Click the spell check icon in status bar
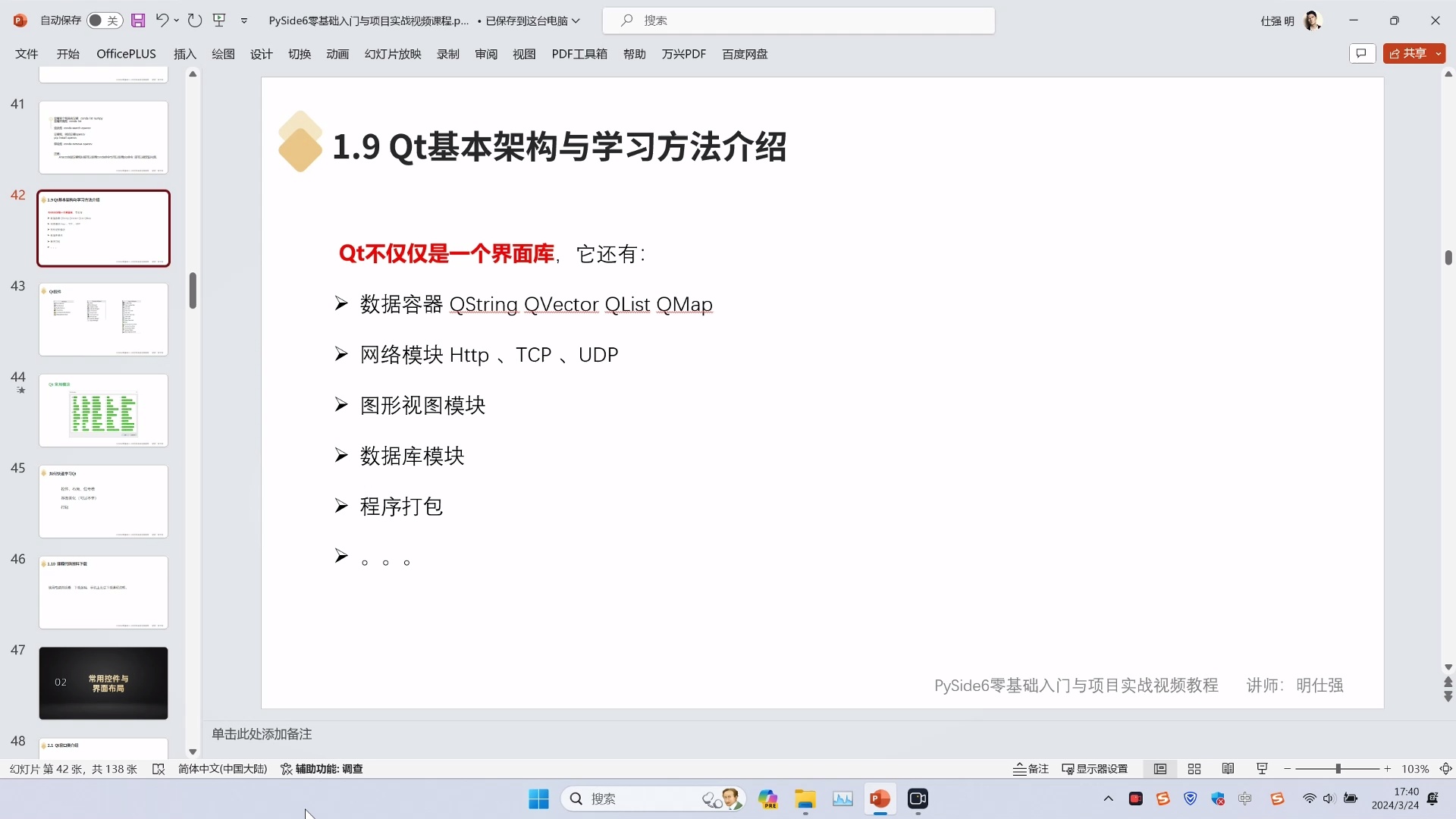Image resolution: width=1456 pixels, height=819 pixels. pos(158,768)
